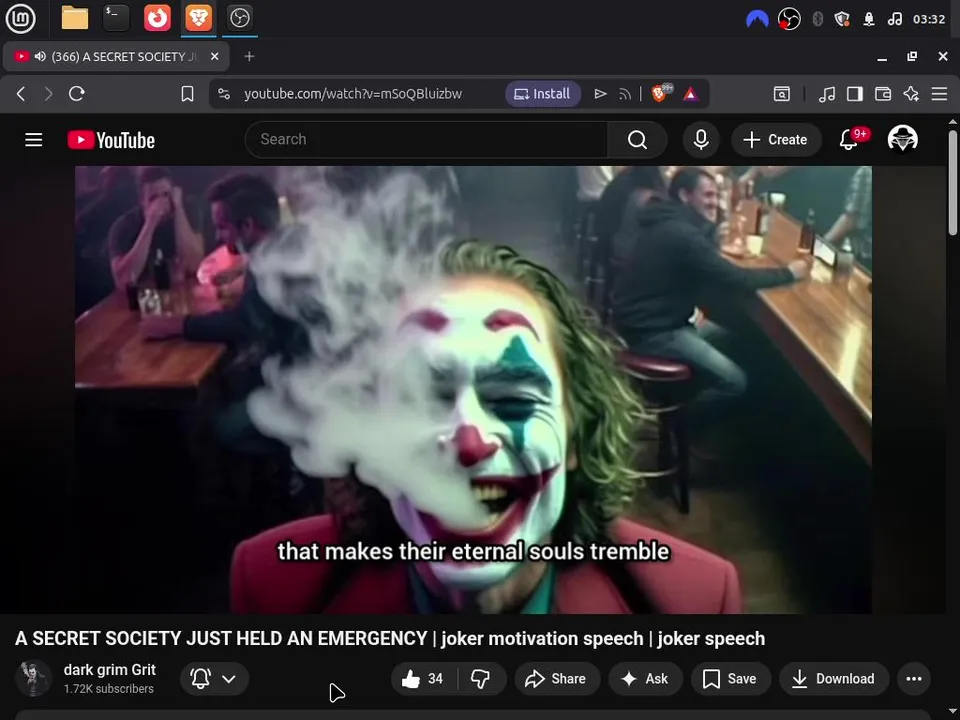The width and height of the screenshot is (960, 720).
Task: Select the A SECRET SOCIETY browser tab
Action: point(116,56)
